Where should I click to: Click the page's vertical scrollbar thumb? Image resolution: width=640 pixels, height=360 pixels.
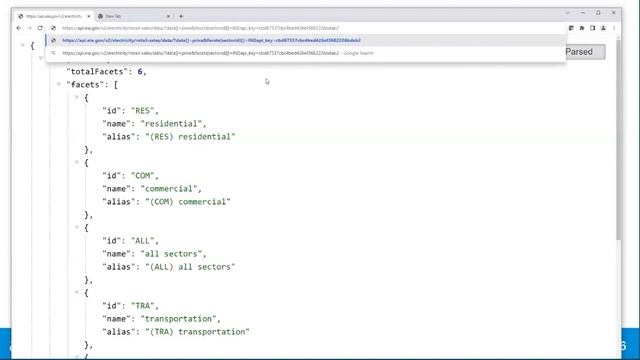click(x=618, y=140)
